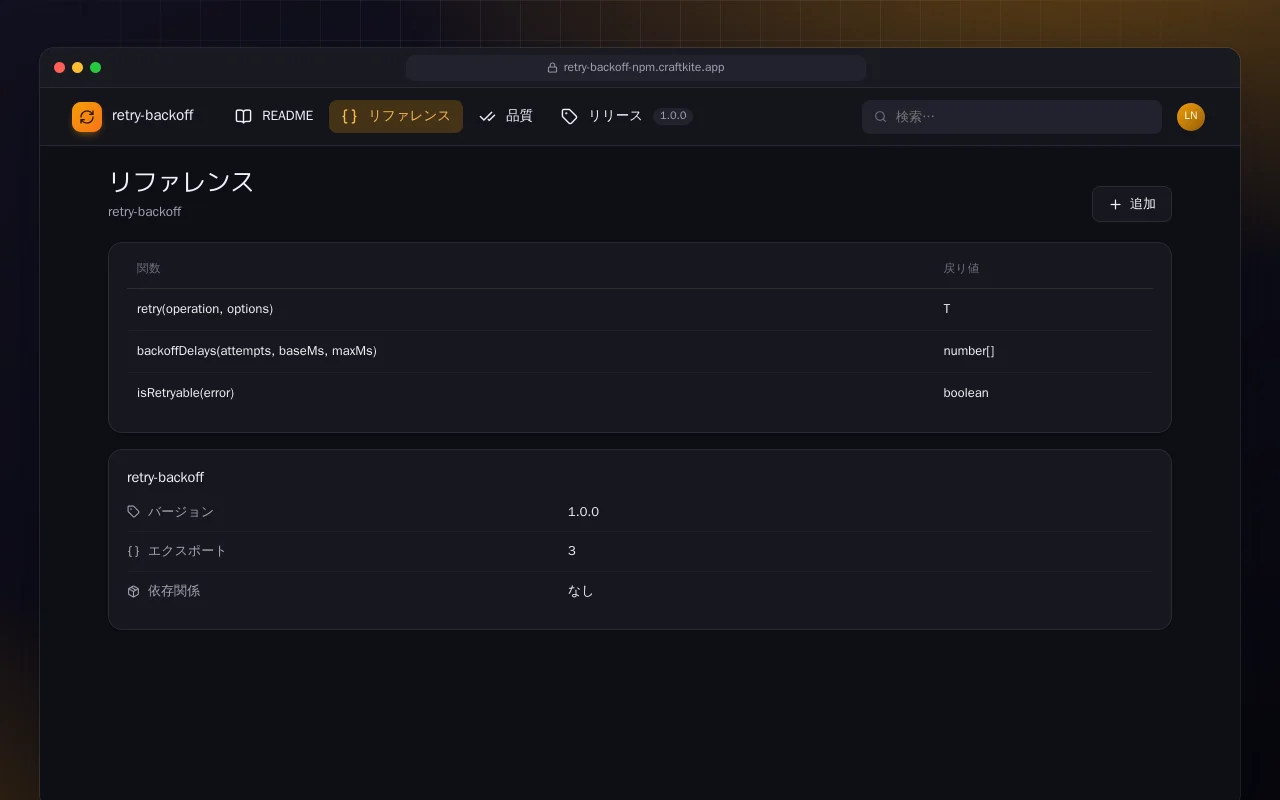Click the lock icon in address bar

[x=552, y=68]
